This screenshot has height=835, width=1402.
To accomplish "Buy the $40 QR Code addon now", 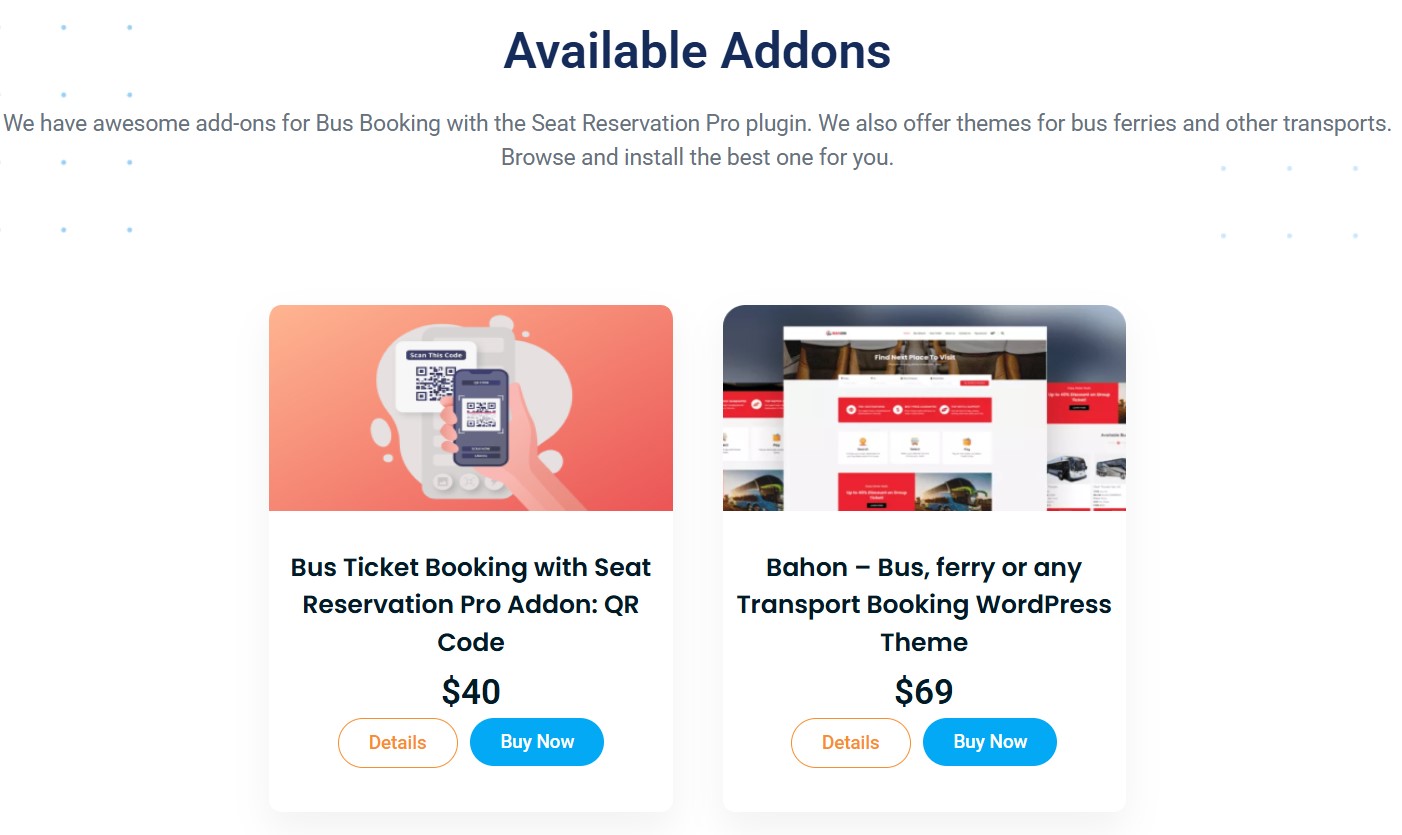I will click(x=537, y=741).
